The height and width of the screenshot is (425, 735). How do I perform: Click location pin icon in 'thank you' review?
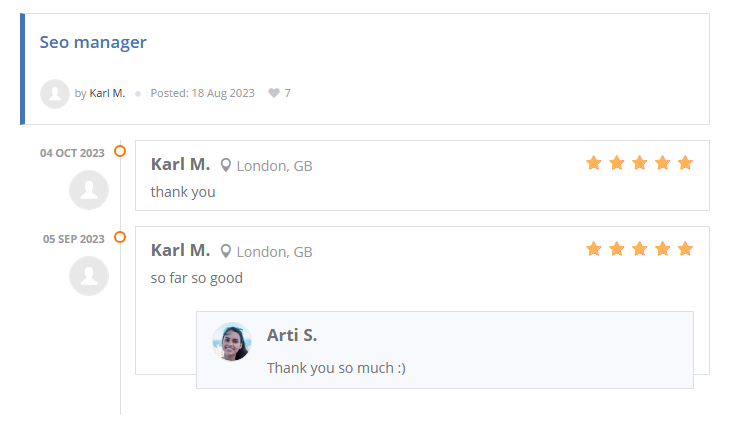[226, 165]
